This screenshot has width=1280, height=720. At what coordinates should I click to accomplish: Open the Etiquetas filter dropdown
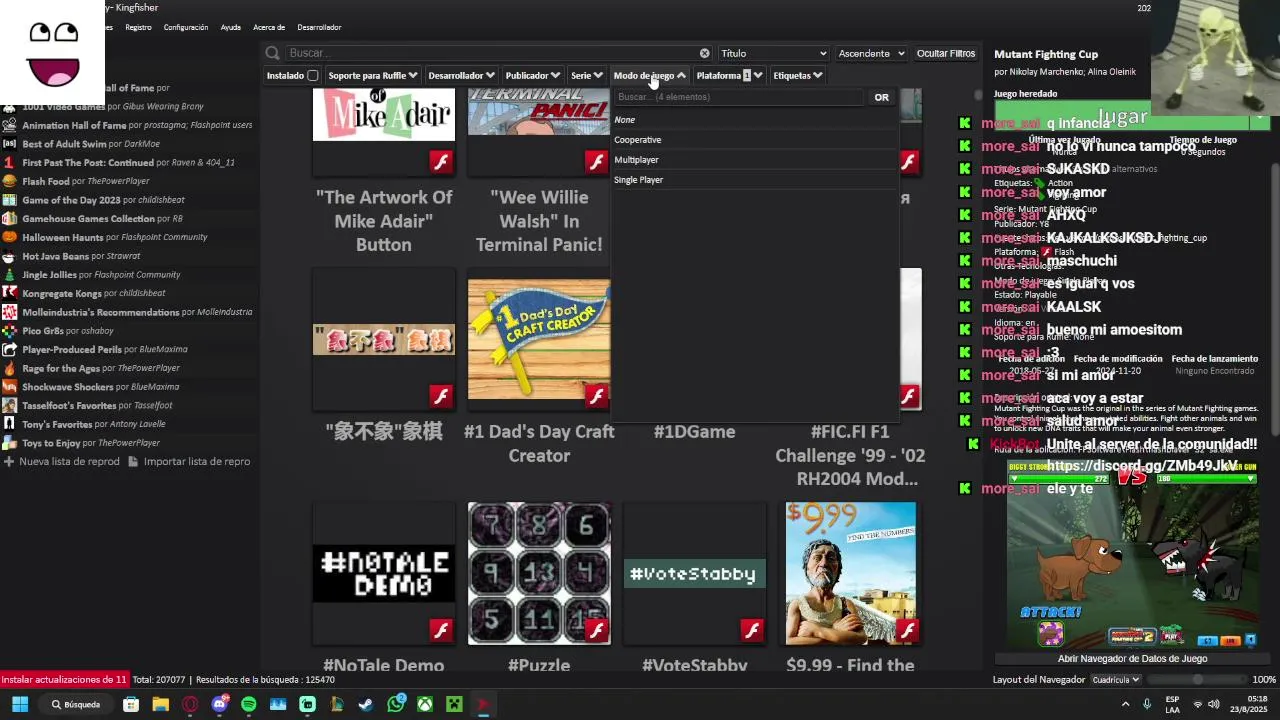(797, 75)
